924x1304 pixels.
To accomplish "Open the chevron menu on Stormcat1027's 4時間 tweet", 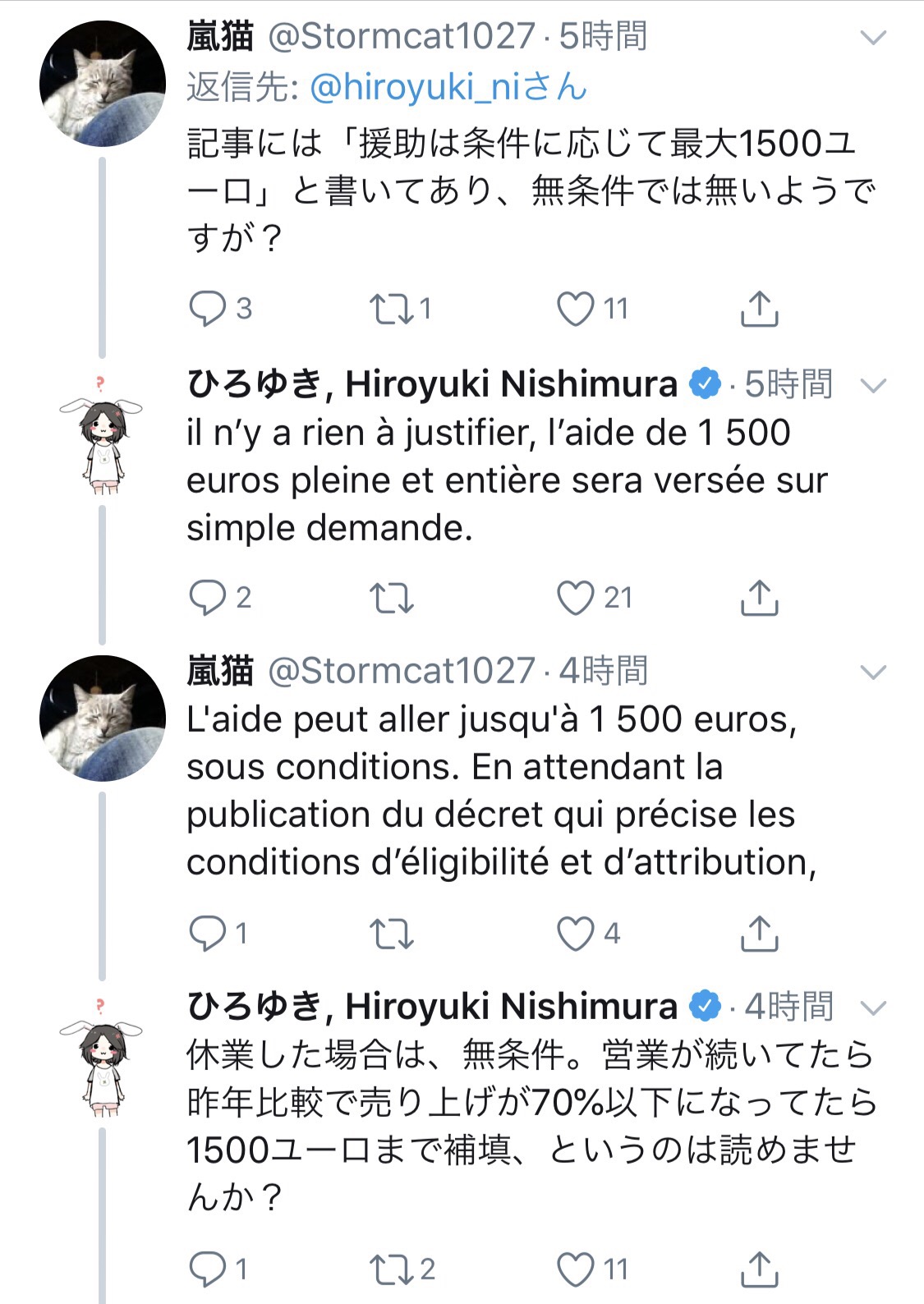I will point(872,673).
